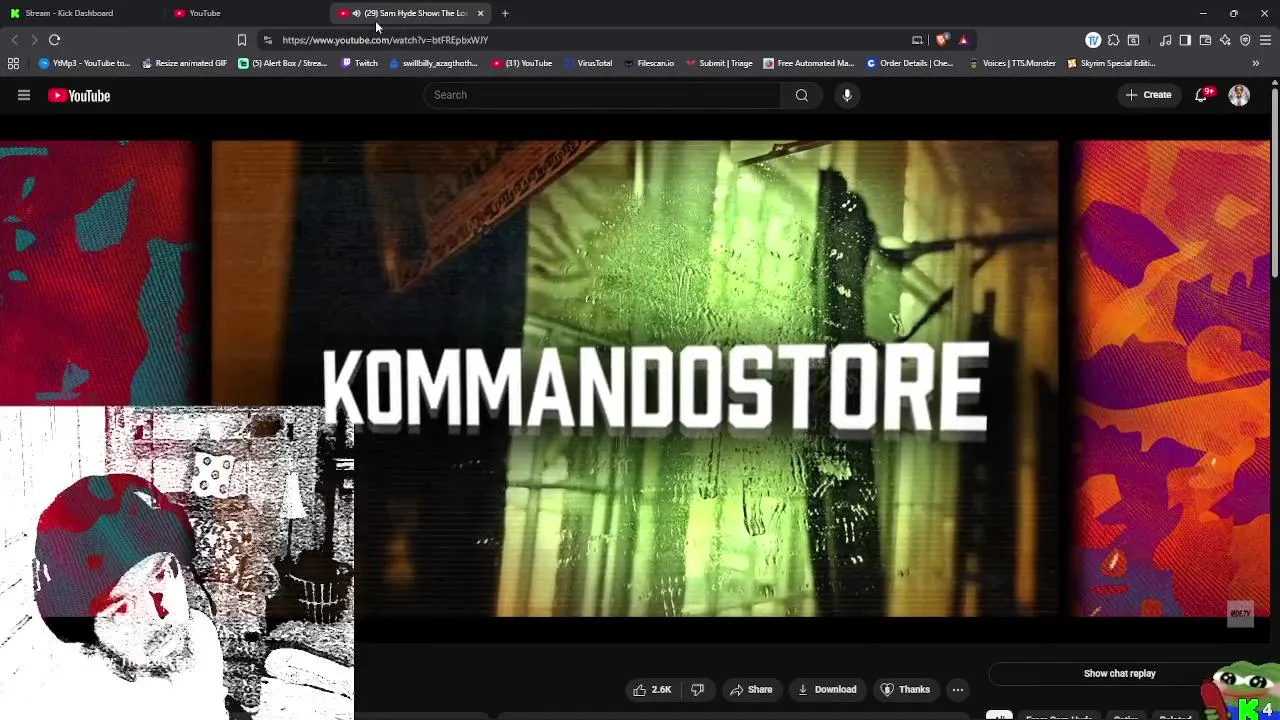Viewport: 1280px width, 720px height.
Task: Go back with the browser back arrow
Action: point(14,40)
